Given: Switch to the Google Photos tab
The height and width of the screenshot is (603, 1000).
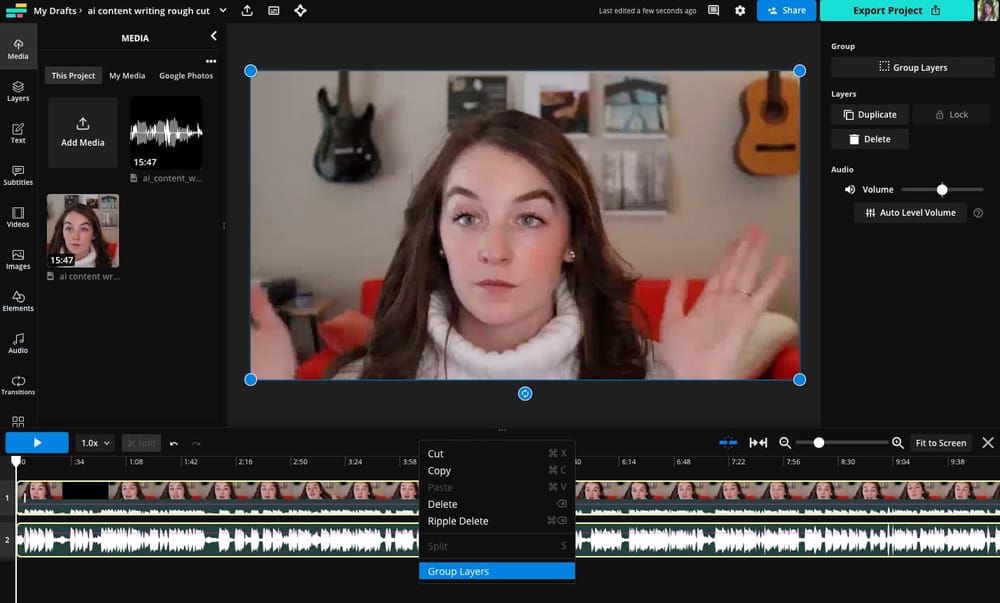Looking at the screenshot, I should [x=186, y=75].
